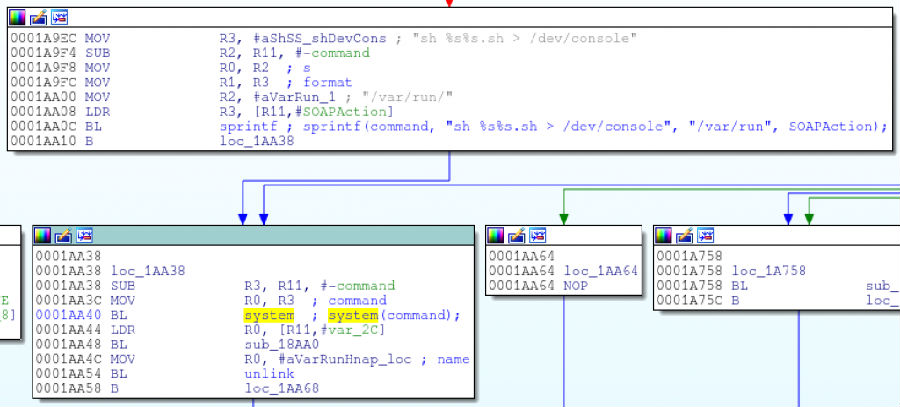Click the group nodes icon on the loc_1A758 block
This screenshot has height=407, width=900.
click(707, 236)
